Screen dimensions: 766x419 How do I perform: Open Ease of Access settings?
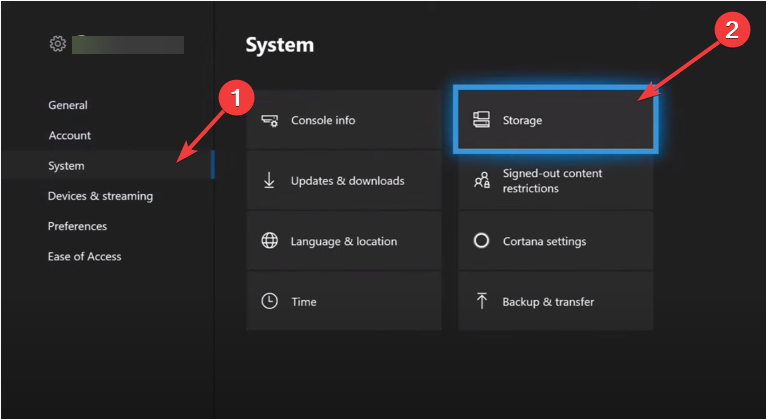(x=85, y=256)
